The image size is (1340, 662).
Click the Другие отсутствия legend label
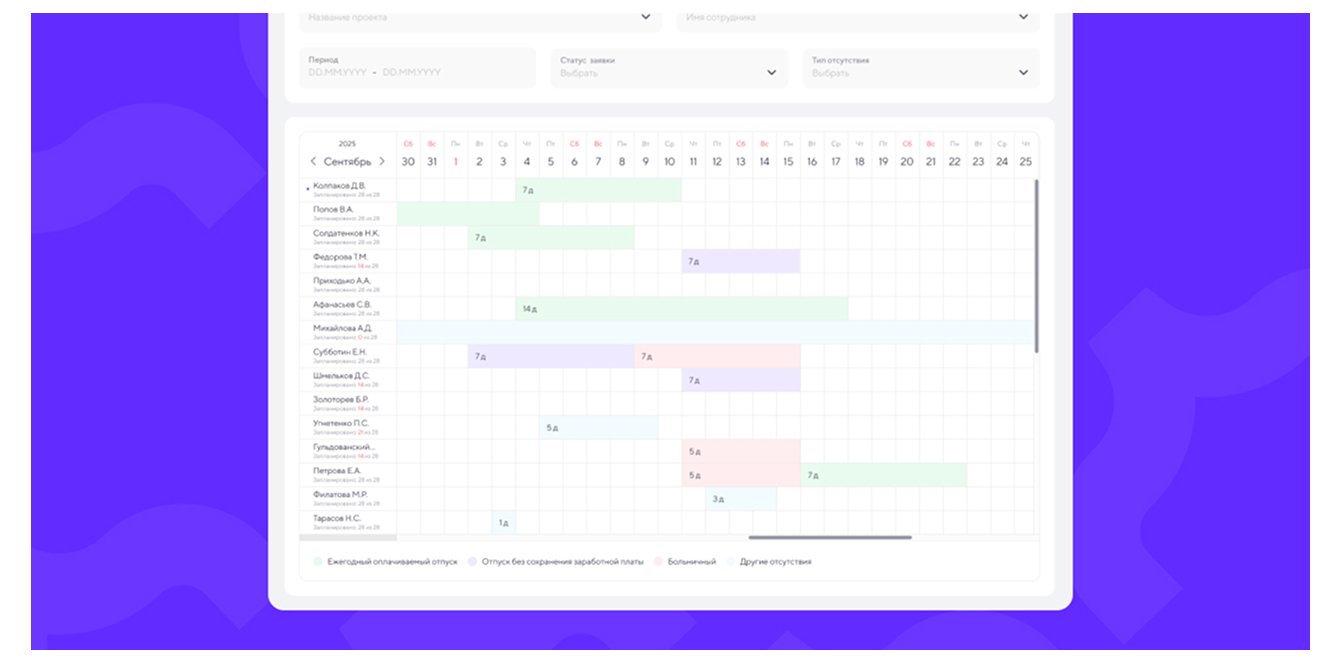point(775,562)
